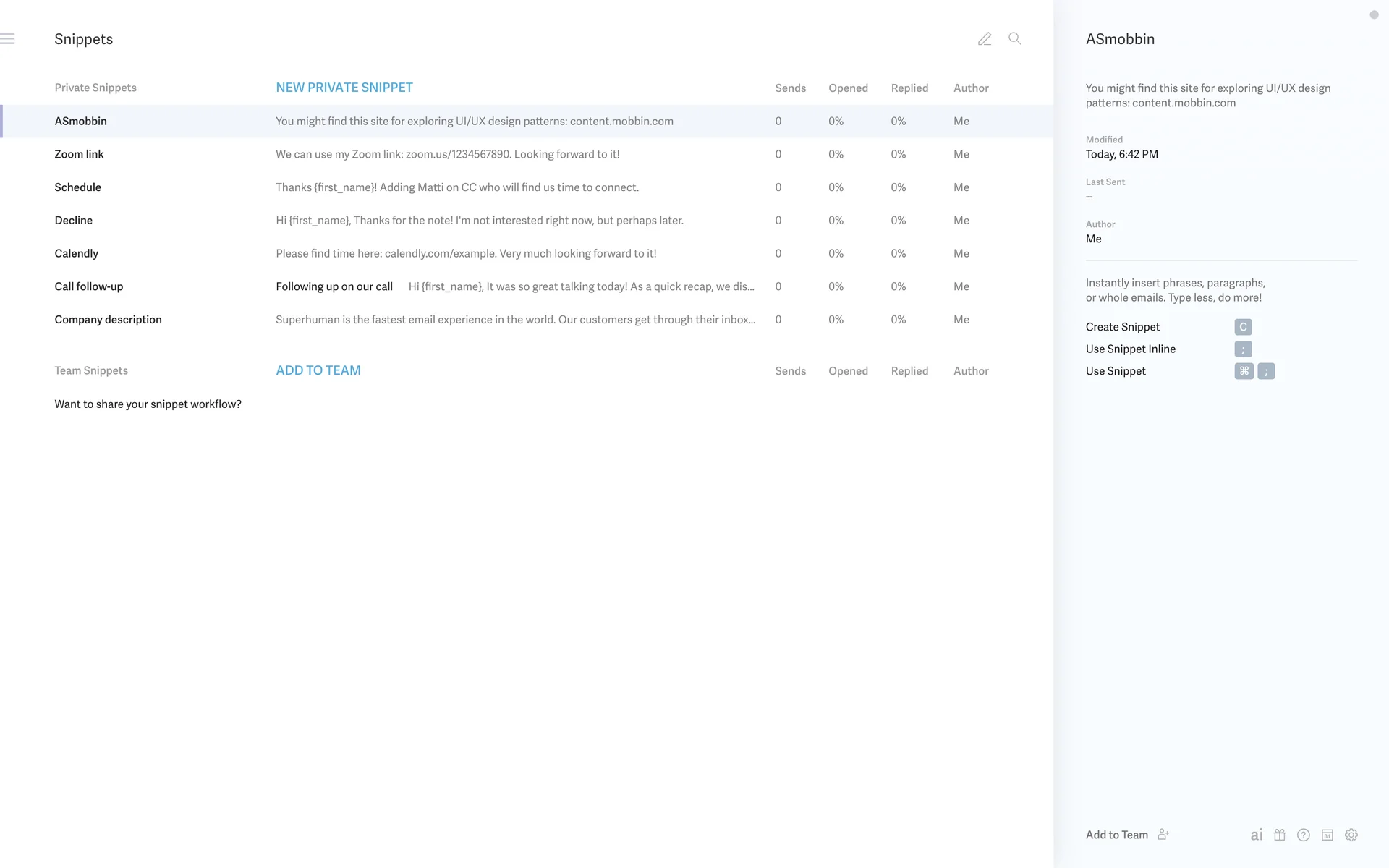
Task: Select the Call follow-up snippet
Action: 88,286
